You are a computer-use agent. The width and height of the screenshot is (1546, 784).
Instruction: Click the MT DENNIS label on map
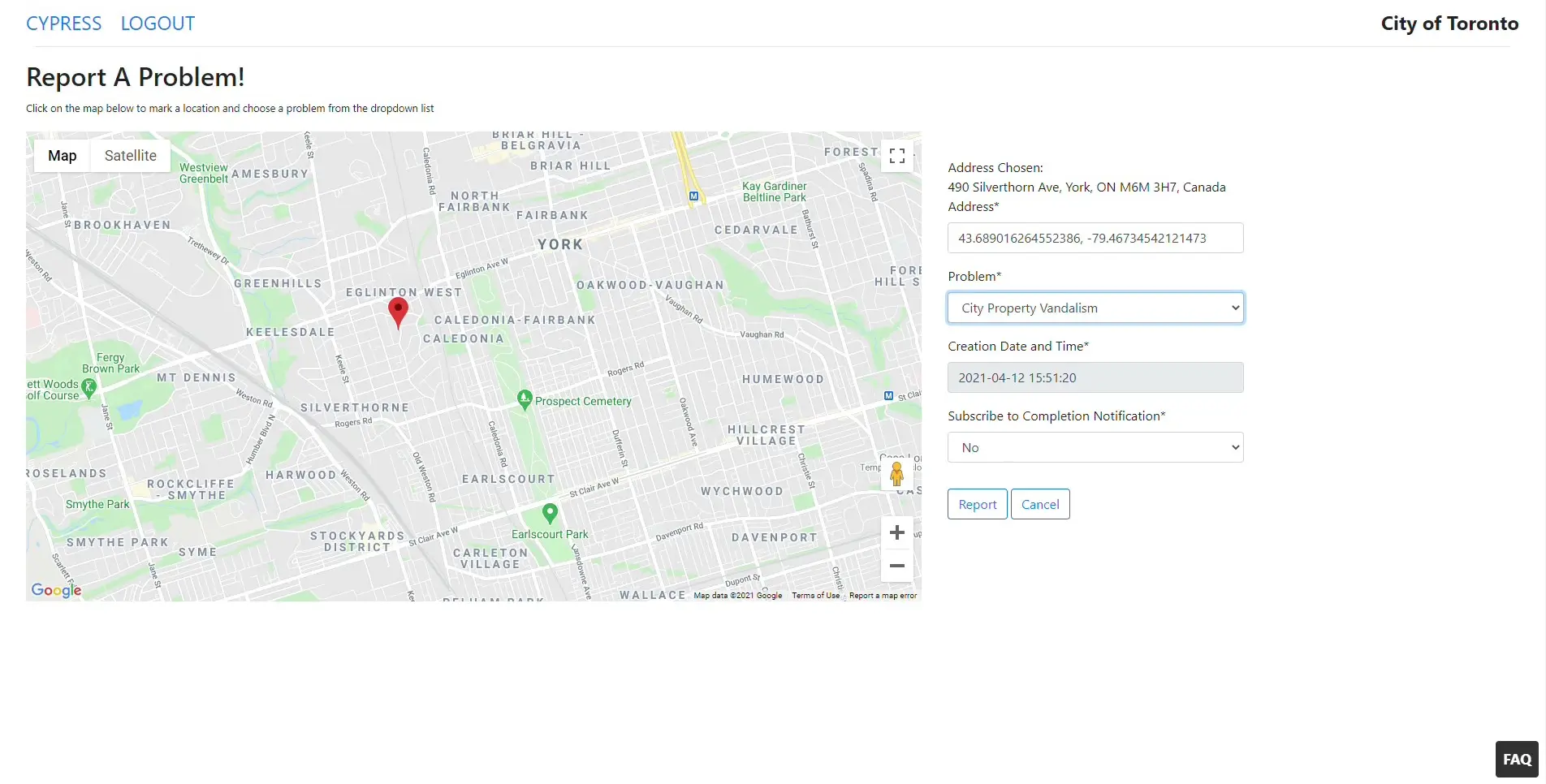(x=196, y=377)
